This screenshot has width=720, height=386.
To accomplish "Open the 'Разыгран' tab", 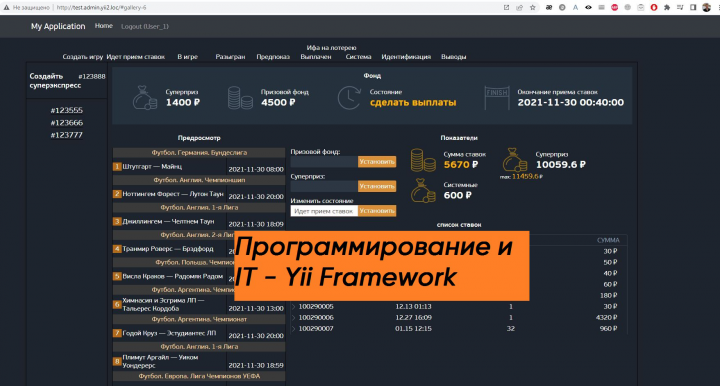I will (x=230, y=57).
